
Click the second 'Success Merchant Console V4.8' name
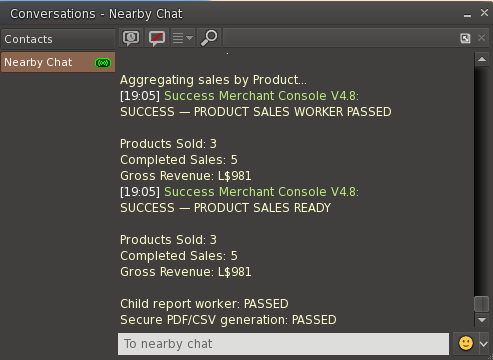(261, 192)
